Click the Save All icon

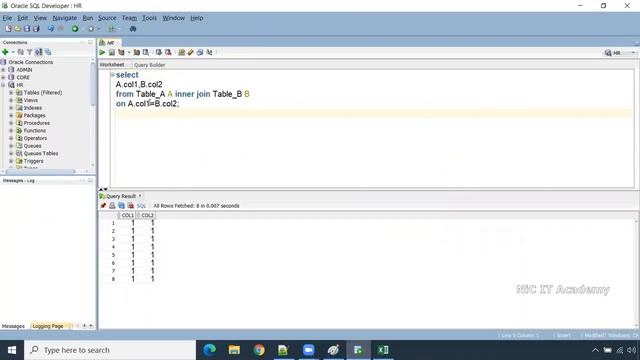(36, 29)
